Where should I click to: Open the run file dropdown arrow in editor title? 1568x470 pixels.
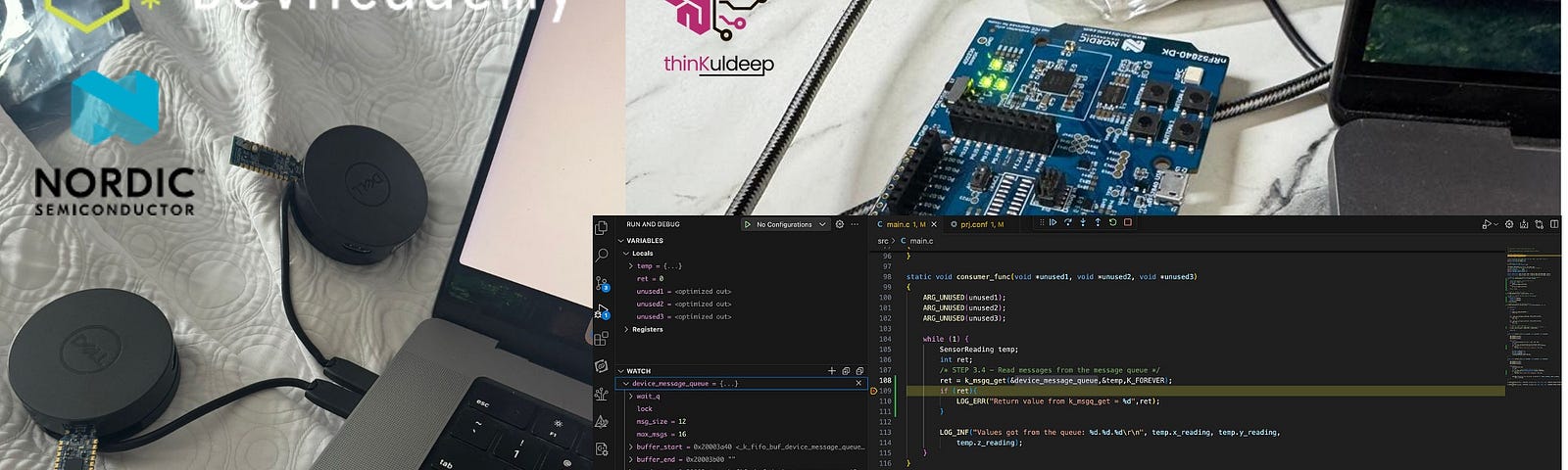click(x=1496, y=224)
